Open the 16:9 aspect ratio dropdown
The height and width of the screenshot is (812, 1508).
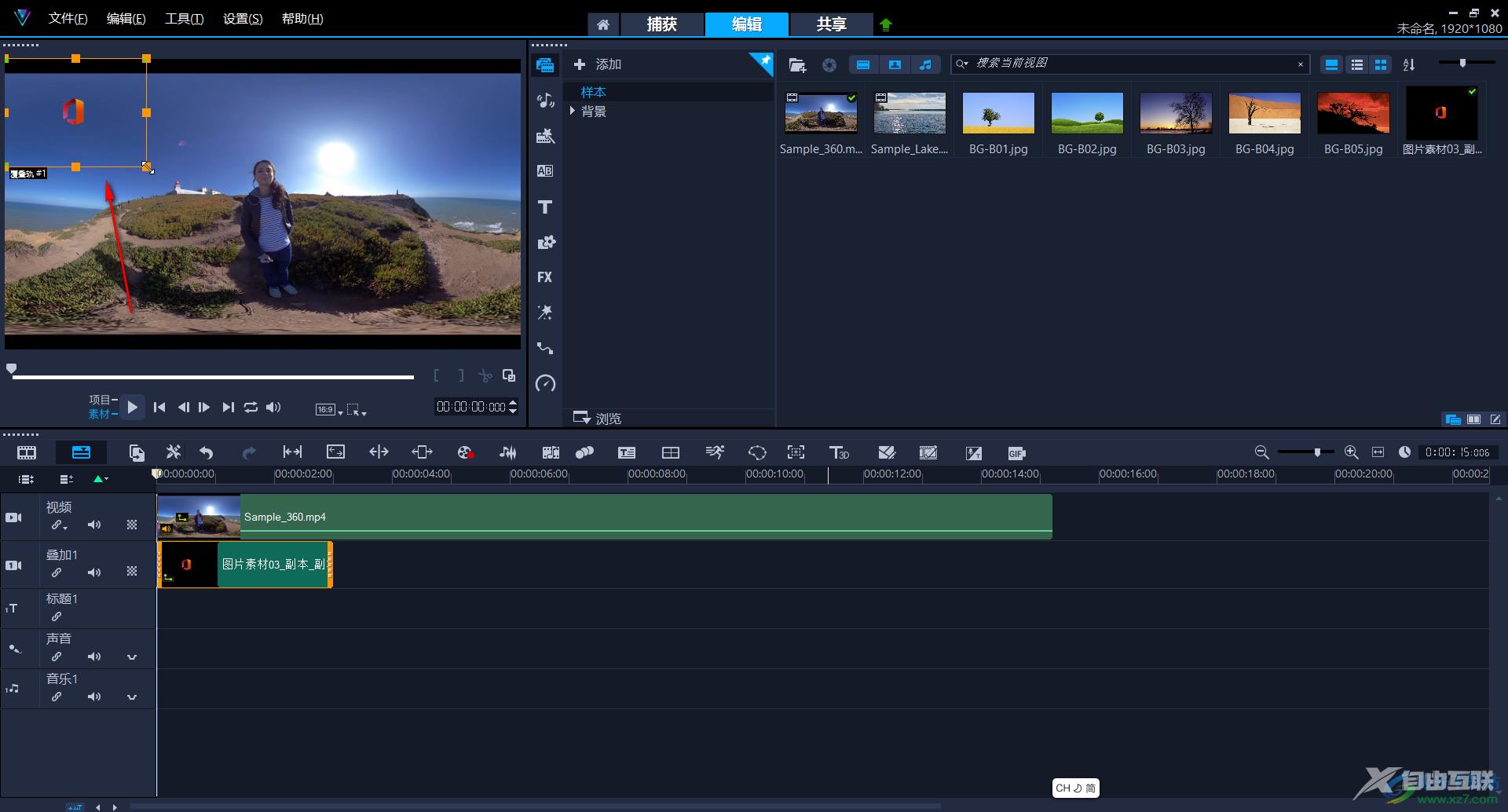coord(329,409)
